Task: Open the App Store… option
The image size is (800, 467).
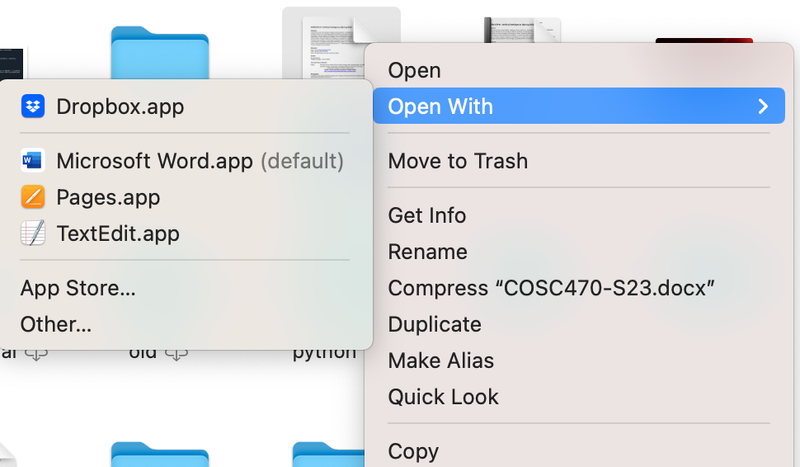Action: (x=78, y=288)
